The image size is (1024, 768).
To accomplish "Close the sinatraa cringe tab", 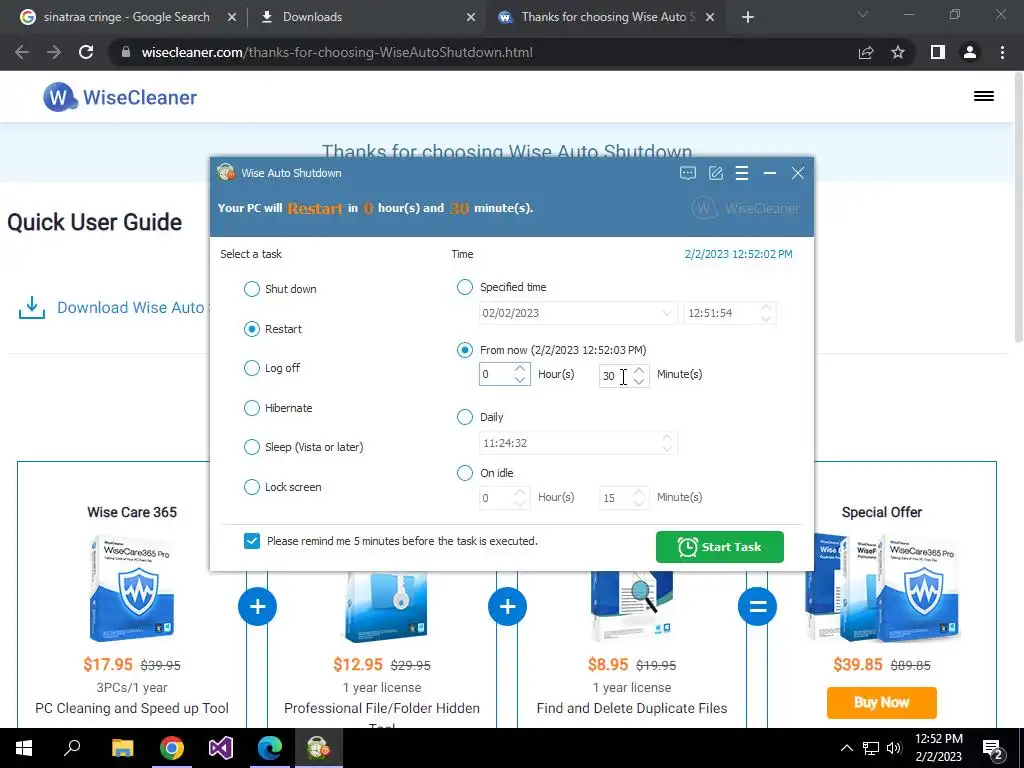I will (x=232, y=17).
